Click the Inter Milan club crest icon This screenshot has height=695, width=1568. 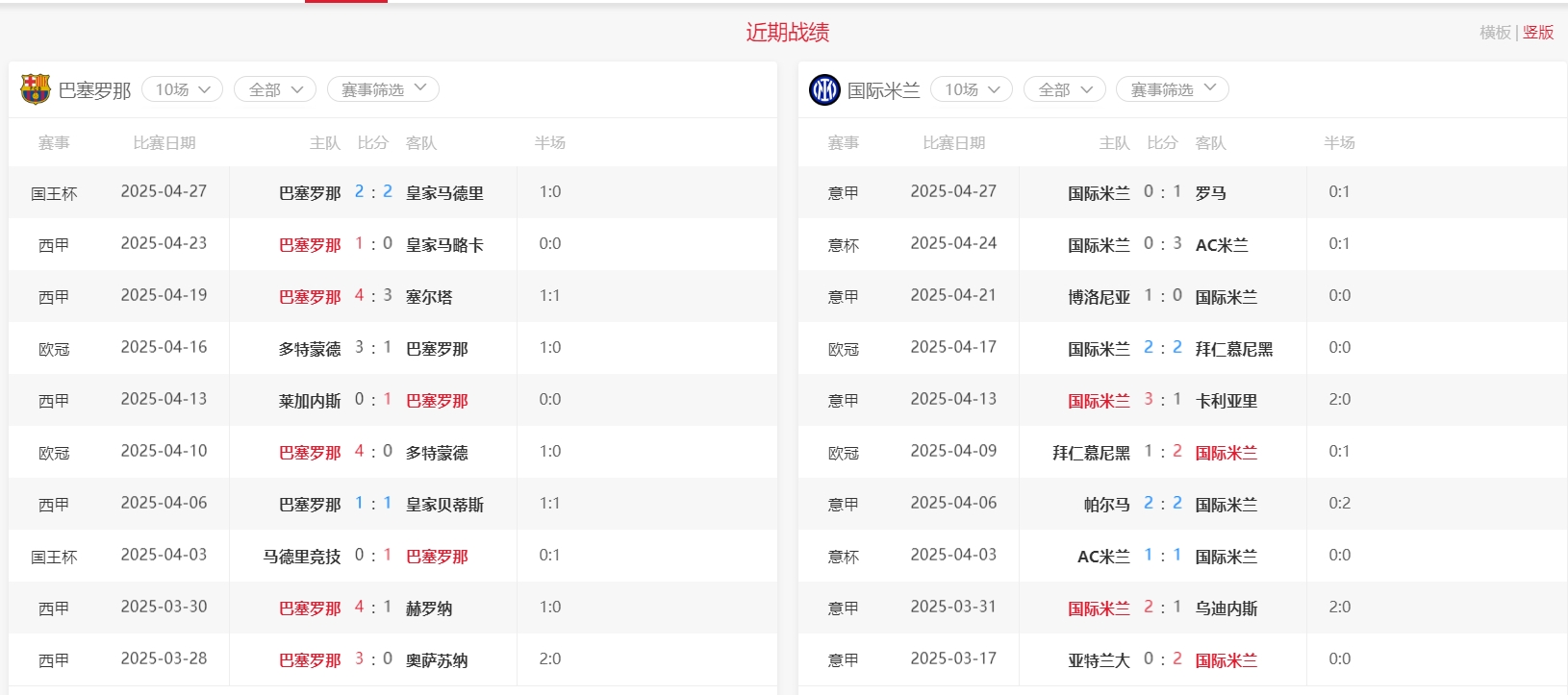(824, 89)
